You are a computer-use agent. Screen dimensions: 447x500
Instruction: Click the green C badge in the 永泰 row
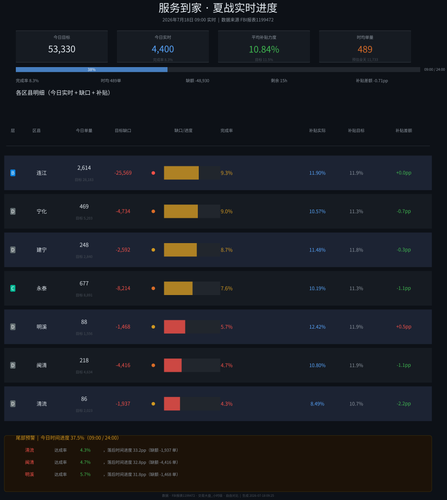13,288
